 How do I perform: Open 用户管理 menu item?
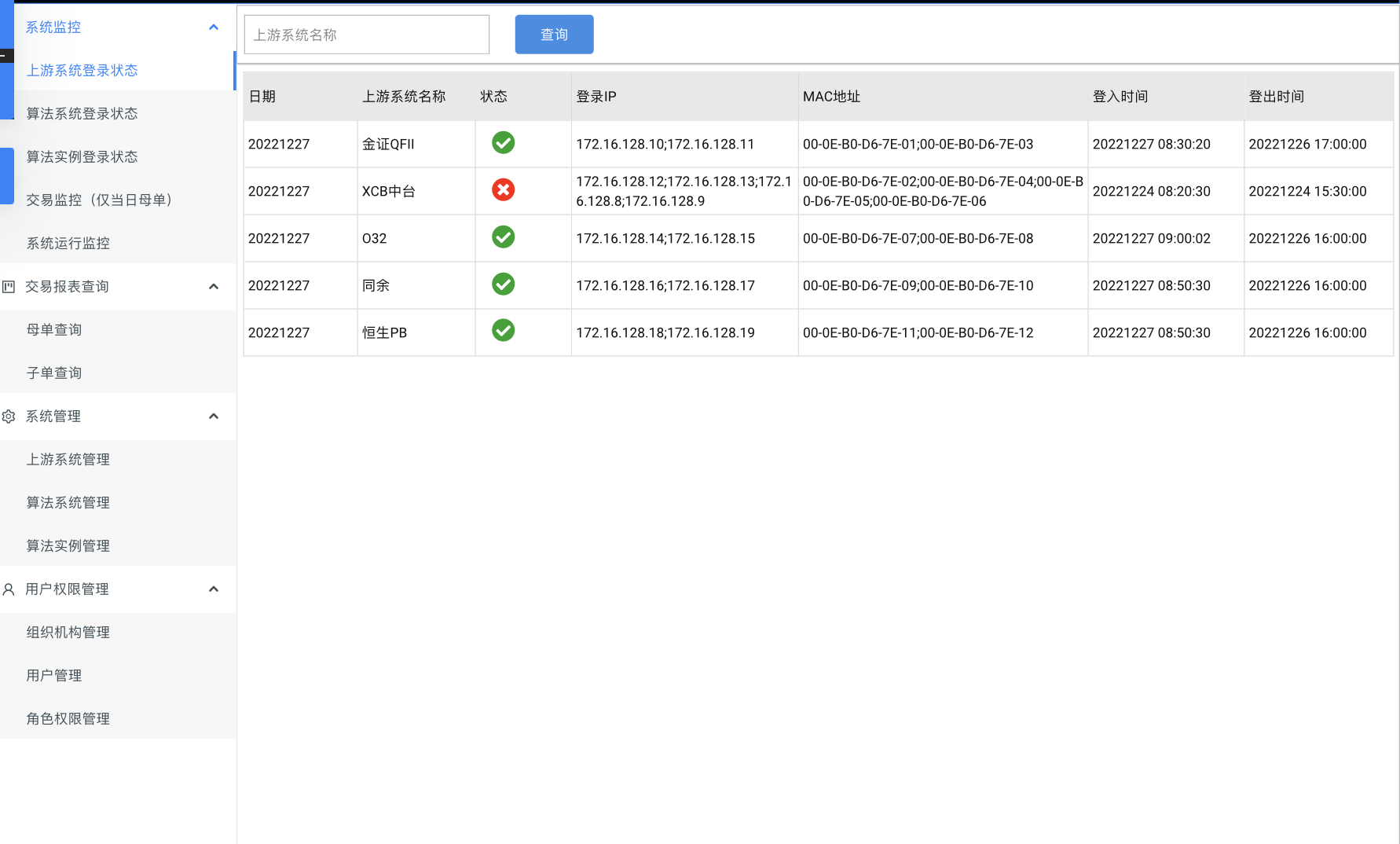[x=118, y=676]
